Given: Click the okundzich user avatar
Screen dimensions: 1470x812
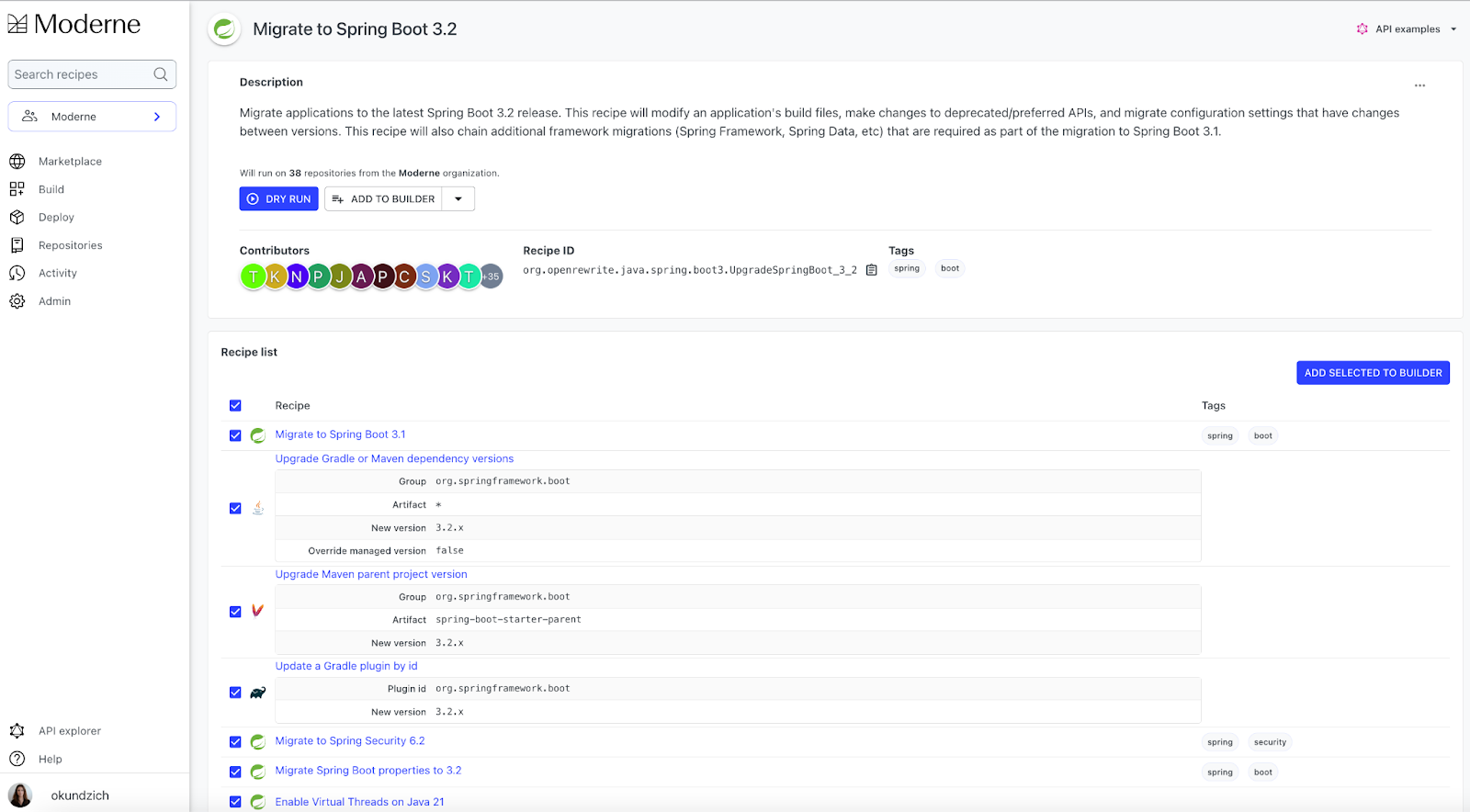Looking at the screenshot, I should tap(20, 795).
